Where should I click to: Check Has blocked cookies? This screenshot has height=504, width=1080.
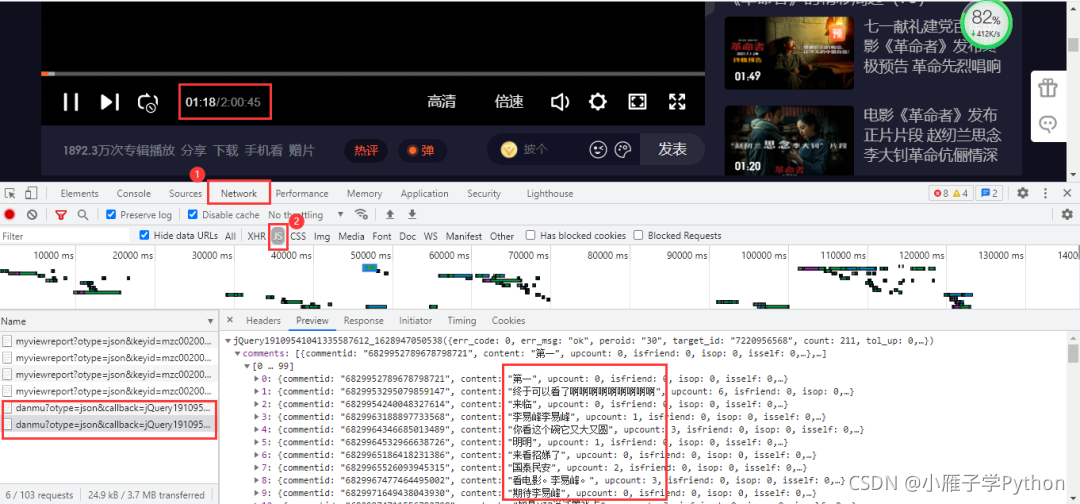(x=530, y=235)
